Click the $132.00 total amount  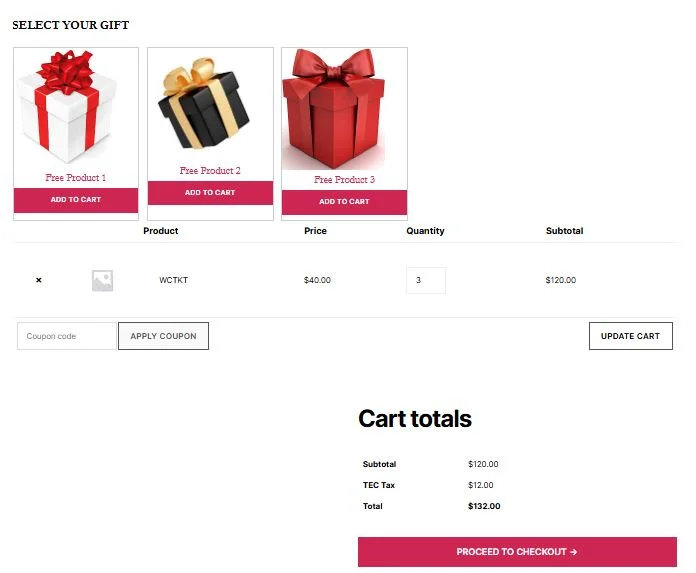click(x=484, y=506)
